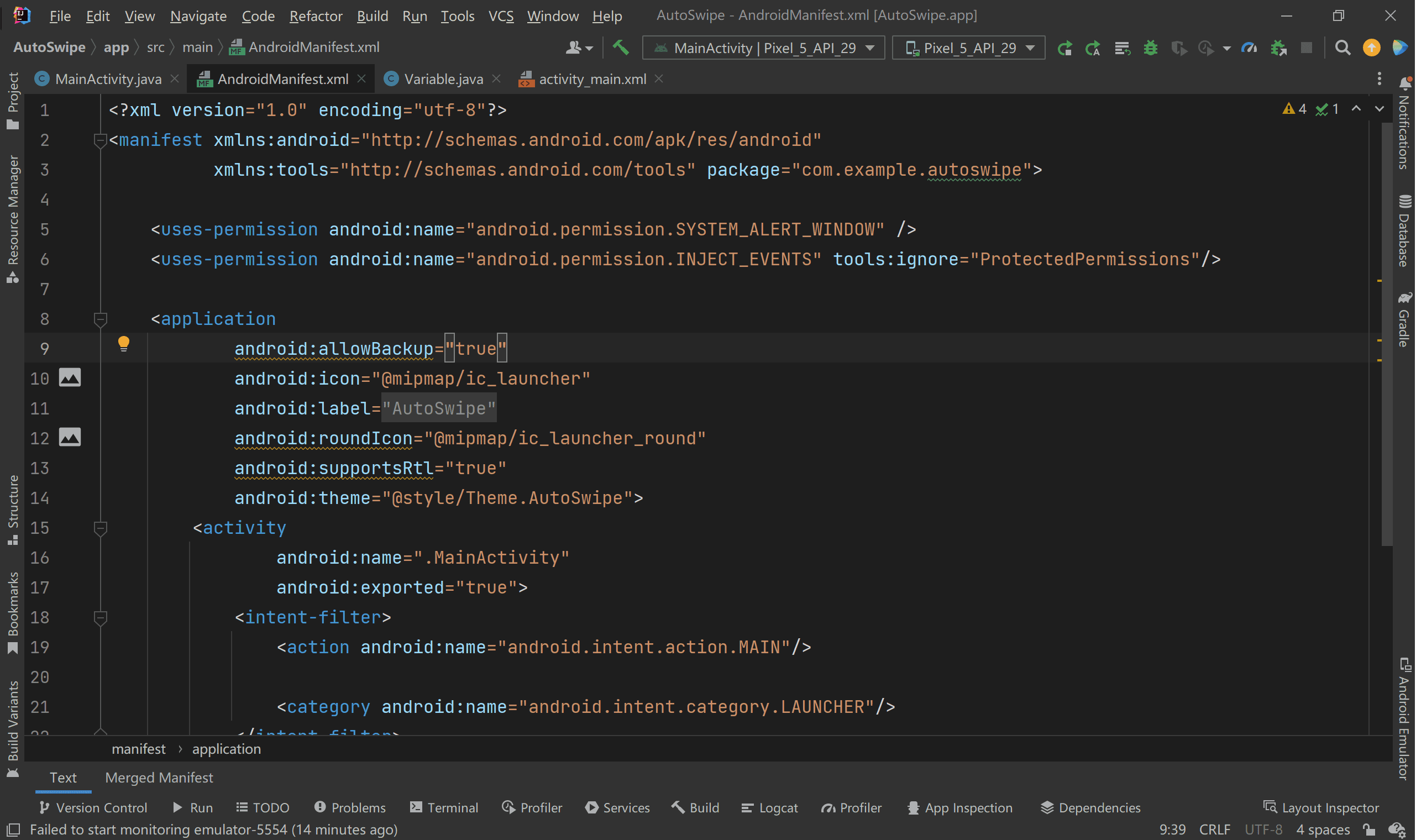Click the 'app' breadcrumb in navigation bar
Image resolution: width=1416 pixels, height=840 pixels.
116,48
